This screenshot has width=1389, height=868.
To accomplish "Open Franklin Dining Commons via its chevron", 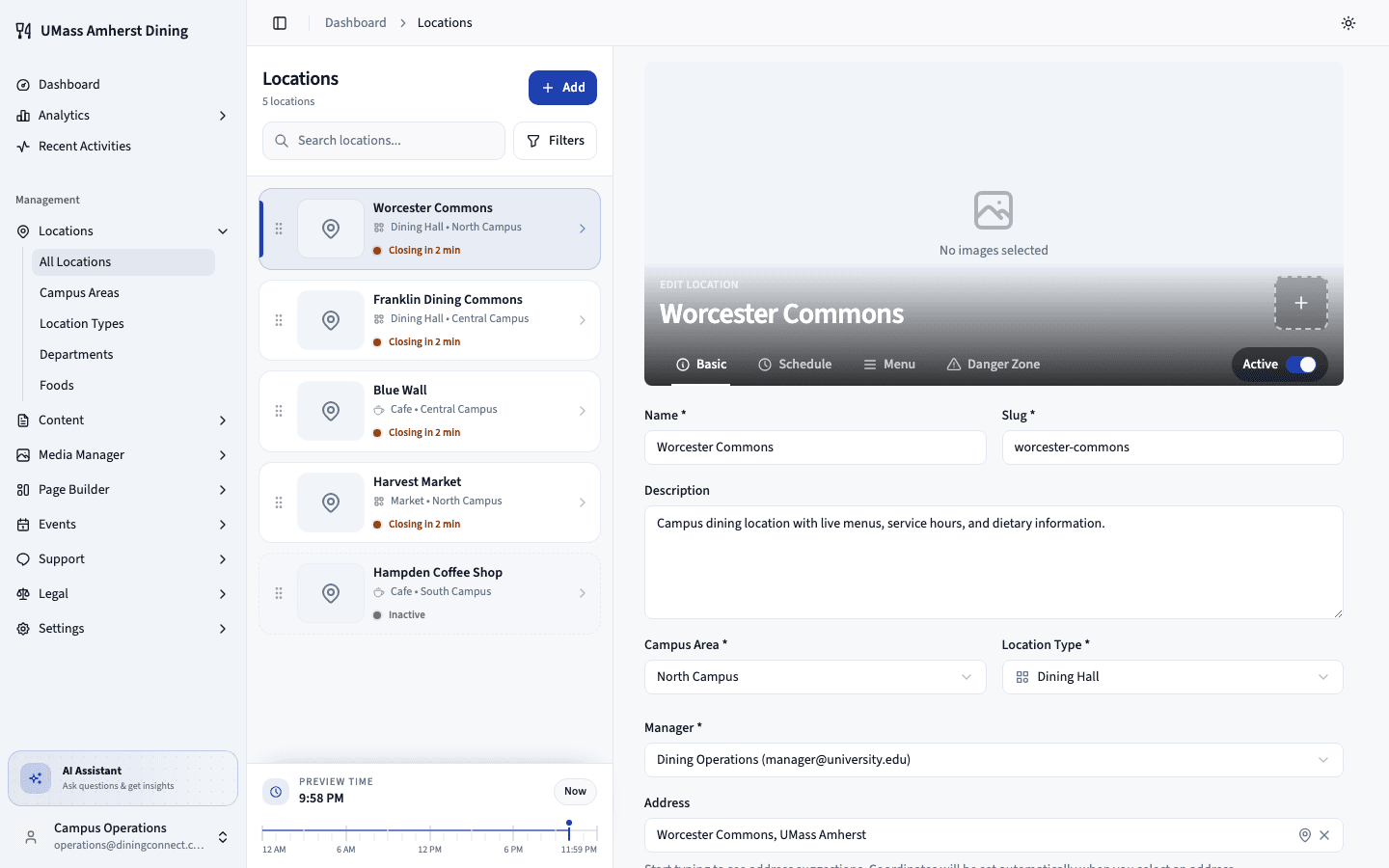I will 583,320.
